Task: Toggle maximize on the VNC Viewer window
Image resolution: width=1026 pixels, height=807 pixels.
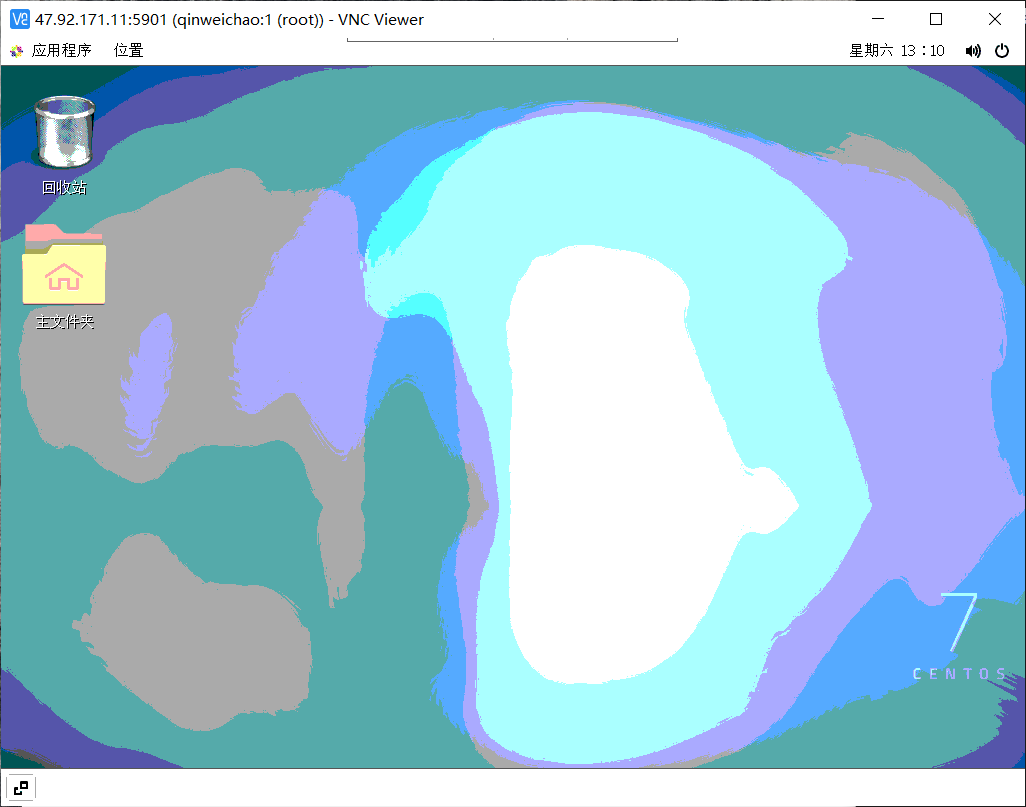Action: click(x=935, y=19)
